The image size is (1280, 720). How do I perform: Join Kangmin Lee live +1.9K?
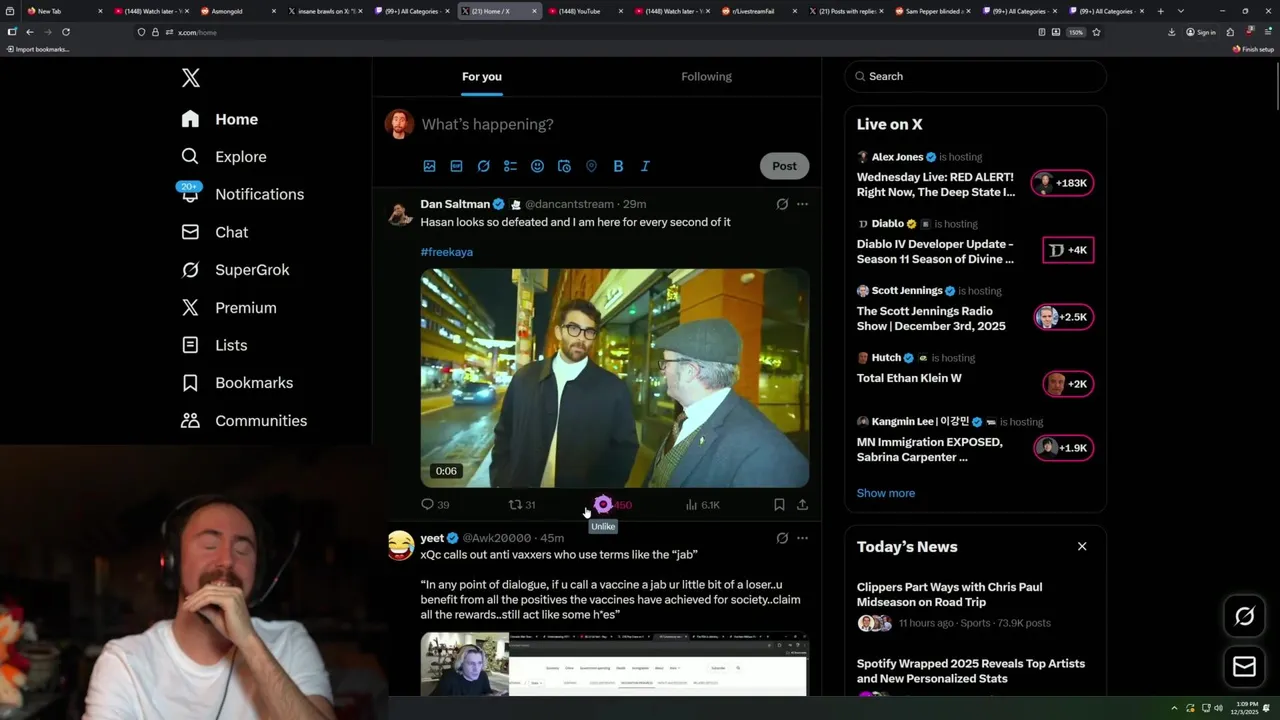1064,448
